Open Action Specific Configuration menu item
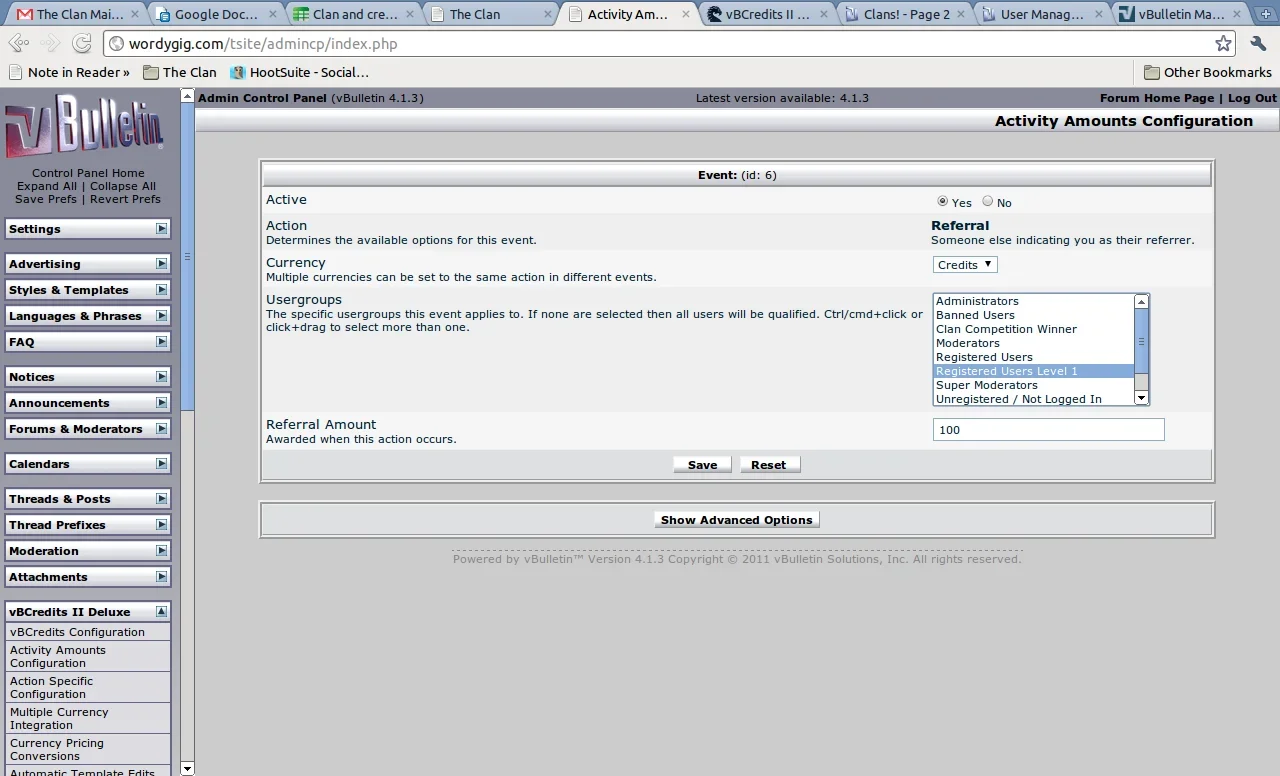1280x776 pixels. coord(88,687)
